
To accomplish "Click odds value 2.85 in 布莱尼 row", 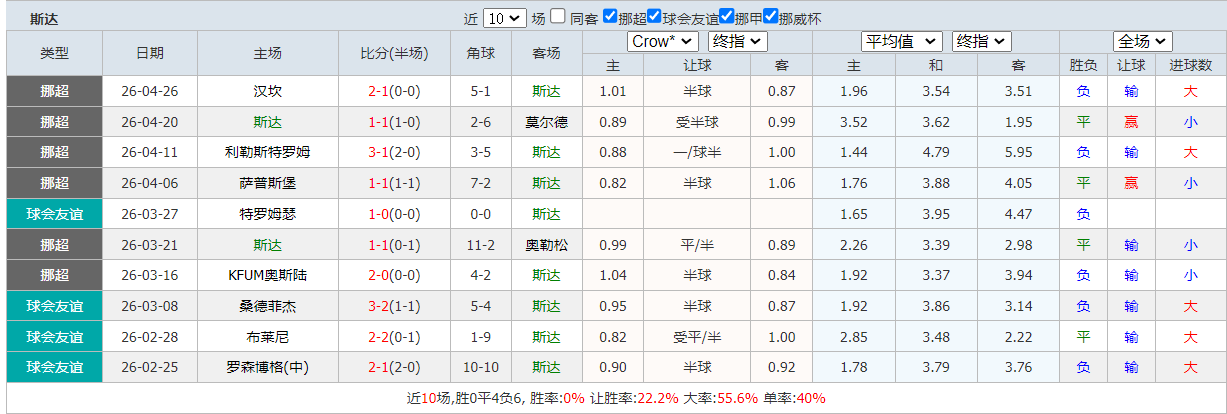I will tap(854, 339).
